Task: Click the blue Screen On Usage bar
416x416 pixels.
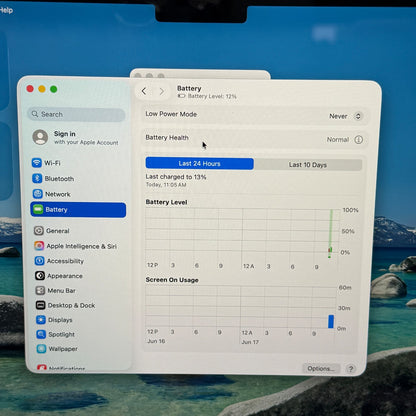Action: (x=331, y=322)
